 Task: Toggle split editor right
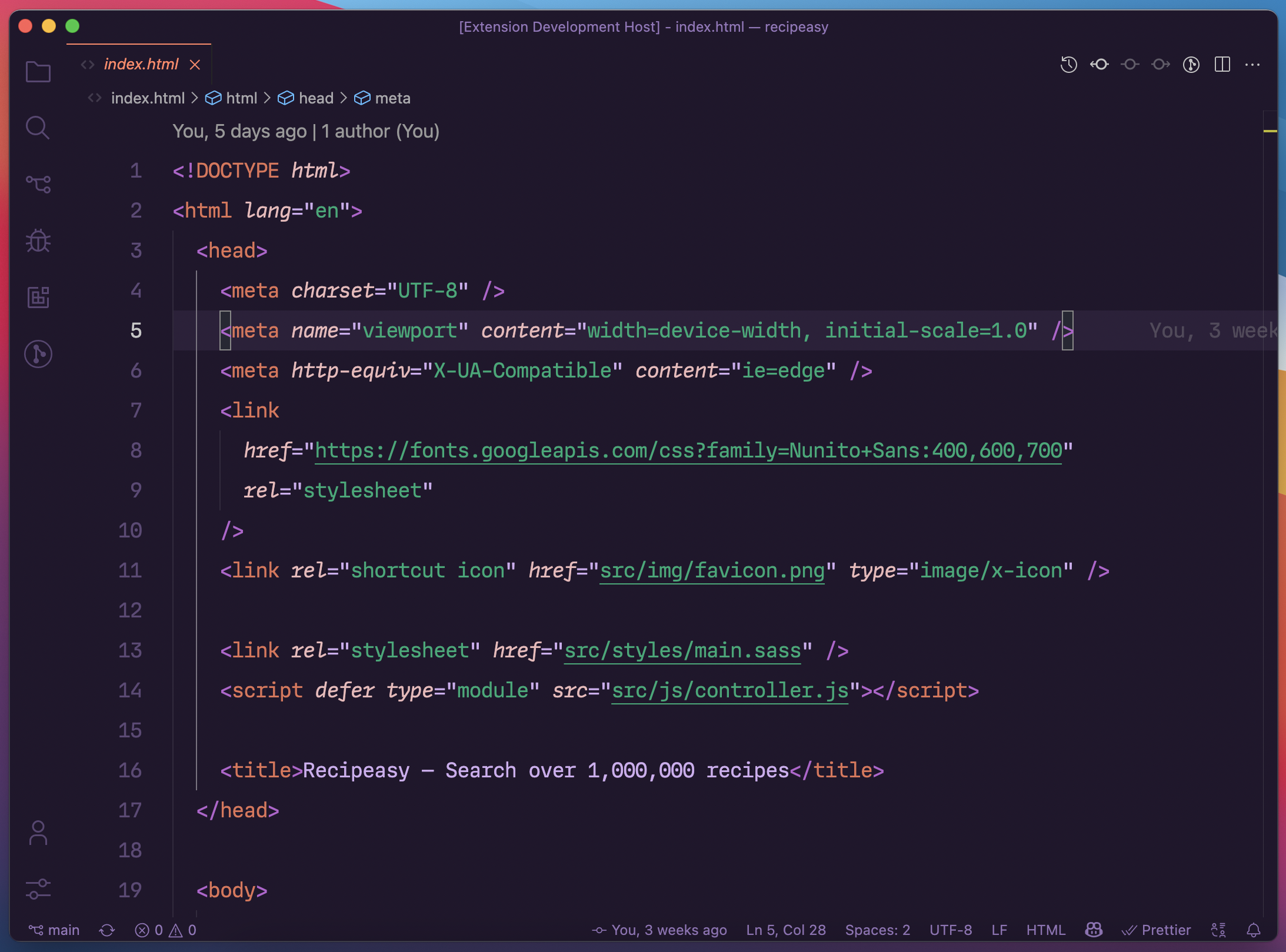[1222, 64]
